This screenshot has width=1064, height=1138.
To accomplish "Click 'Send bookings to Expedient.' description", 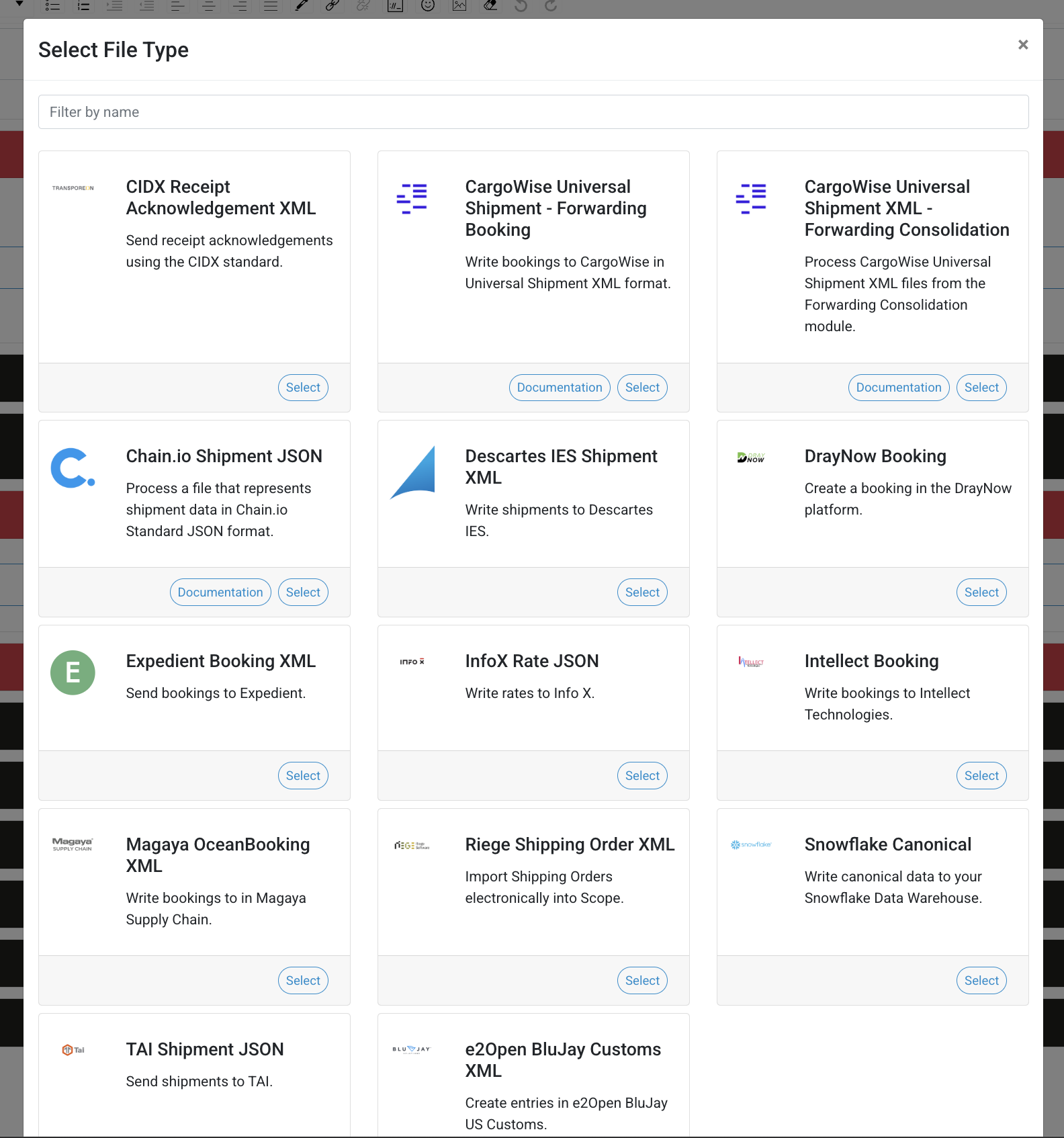I will (216, 693).
